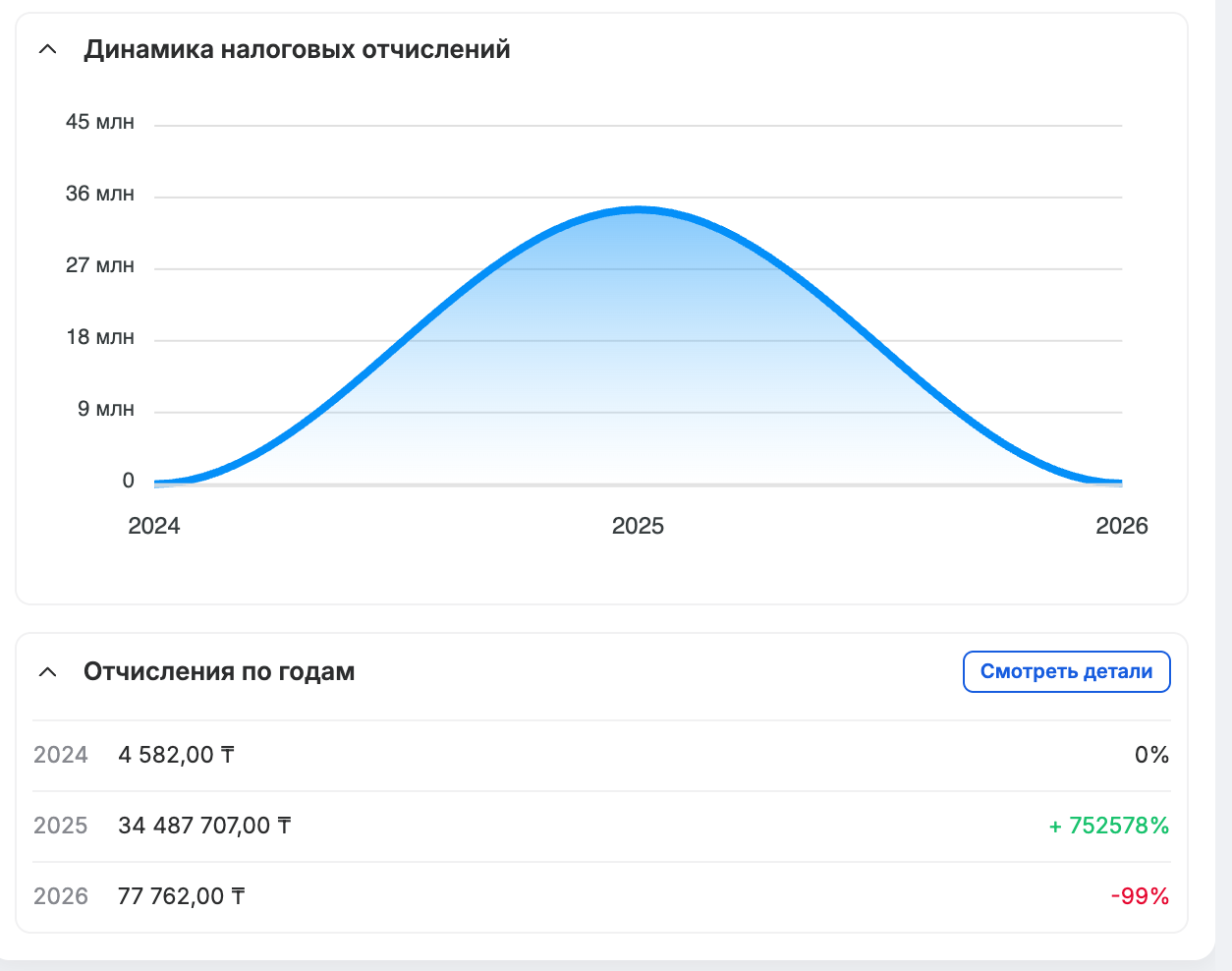Click the 2025 label on chart x-axis

pos(638,526)
